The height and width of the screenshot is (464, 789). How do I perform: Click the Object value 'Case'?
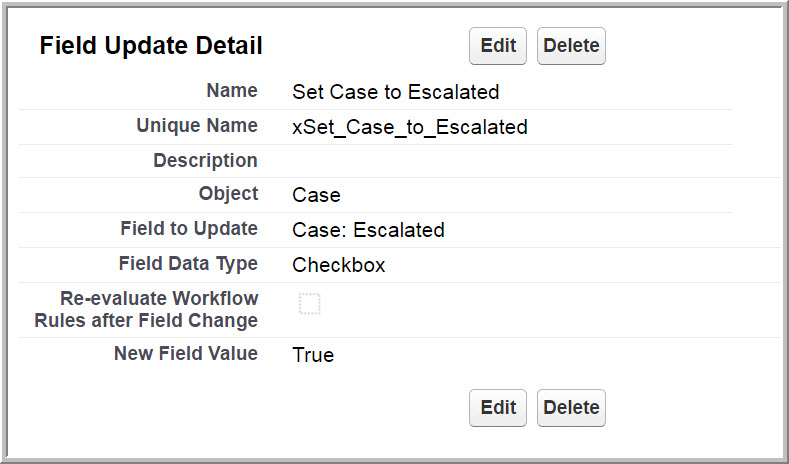[316, 195]
